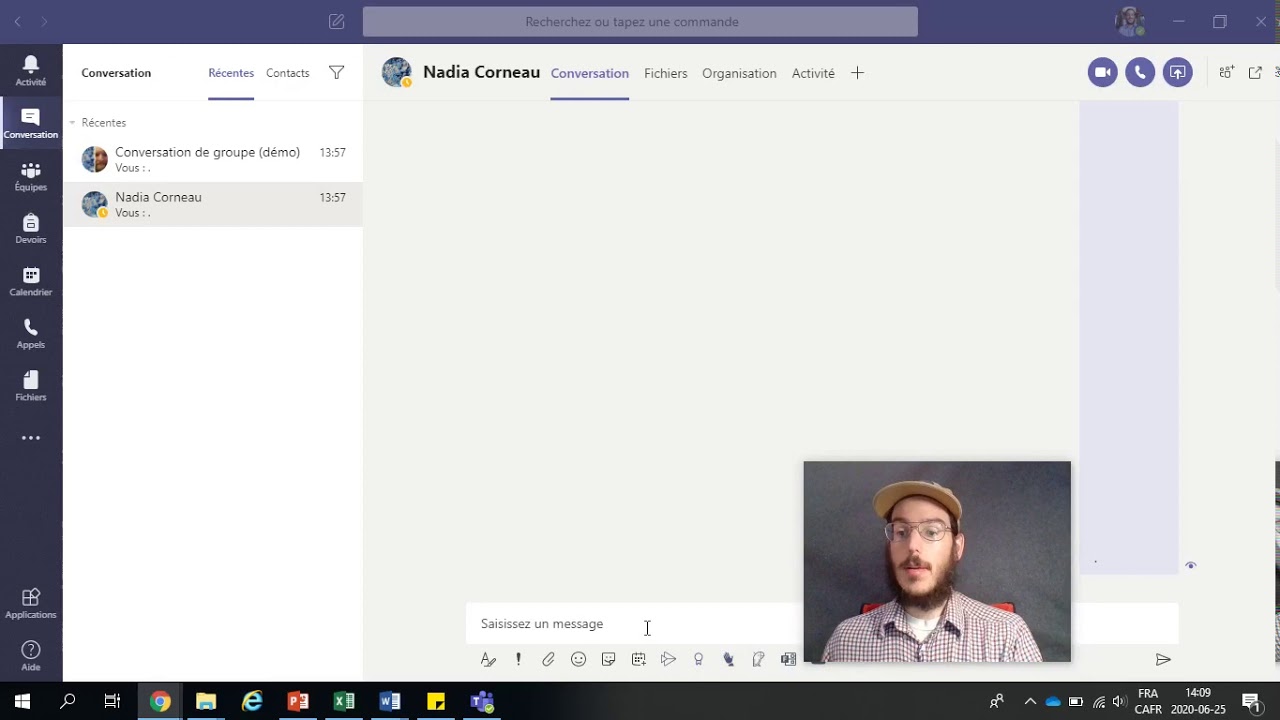Open the Fichiers tab of the chat
The height and width of the screenshot is (720, 1280).
point(666,73)
